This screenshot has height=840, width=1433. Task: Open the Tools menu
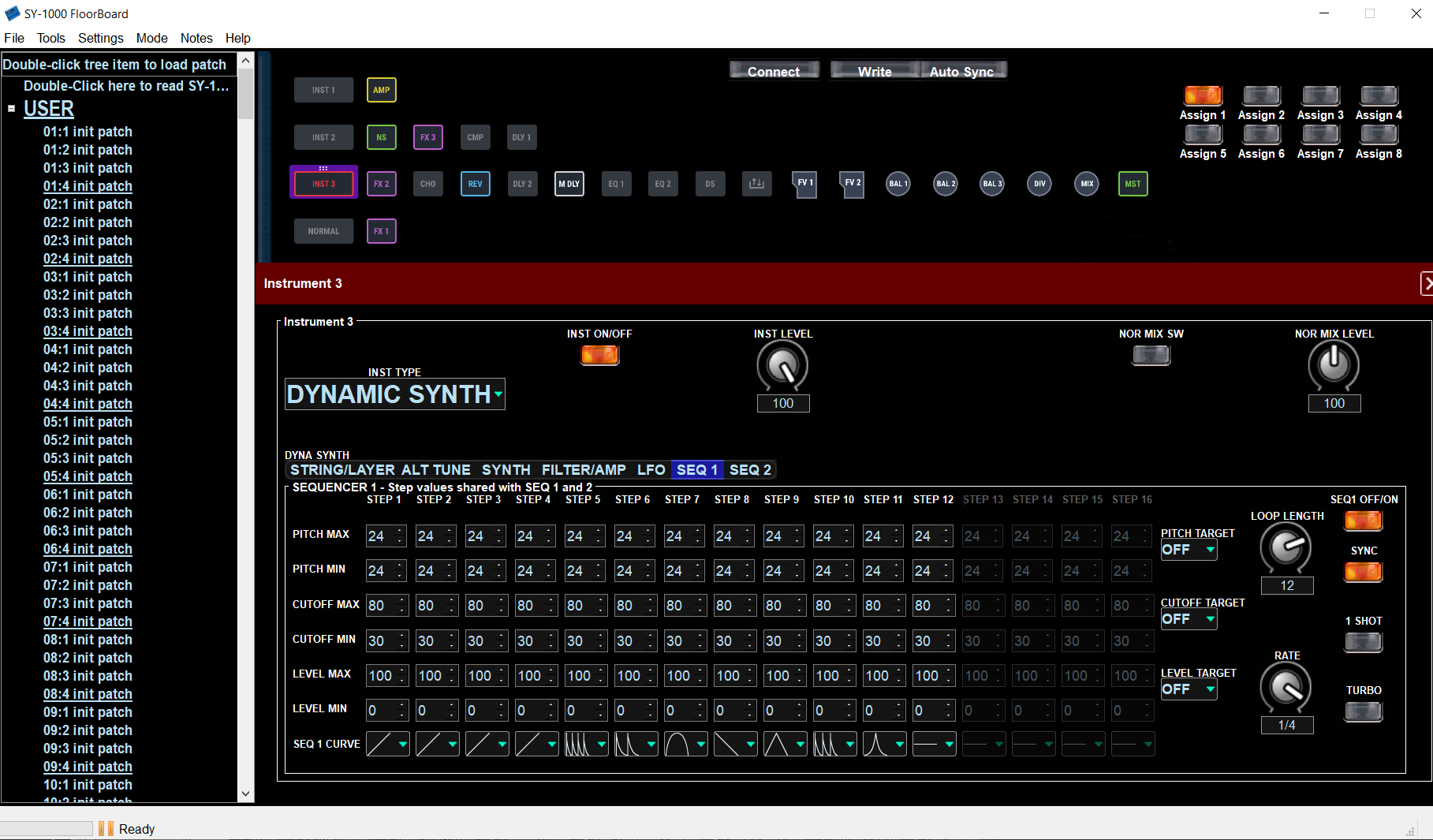(x=50, y=38)
